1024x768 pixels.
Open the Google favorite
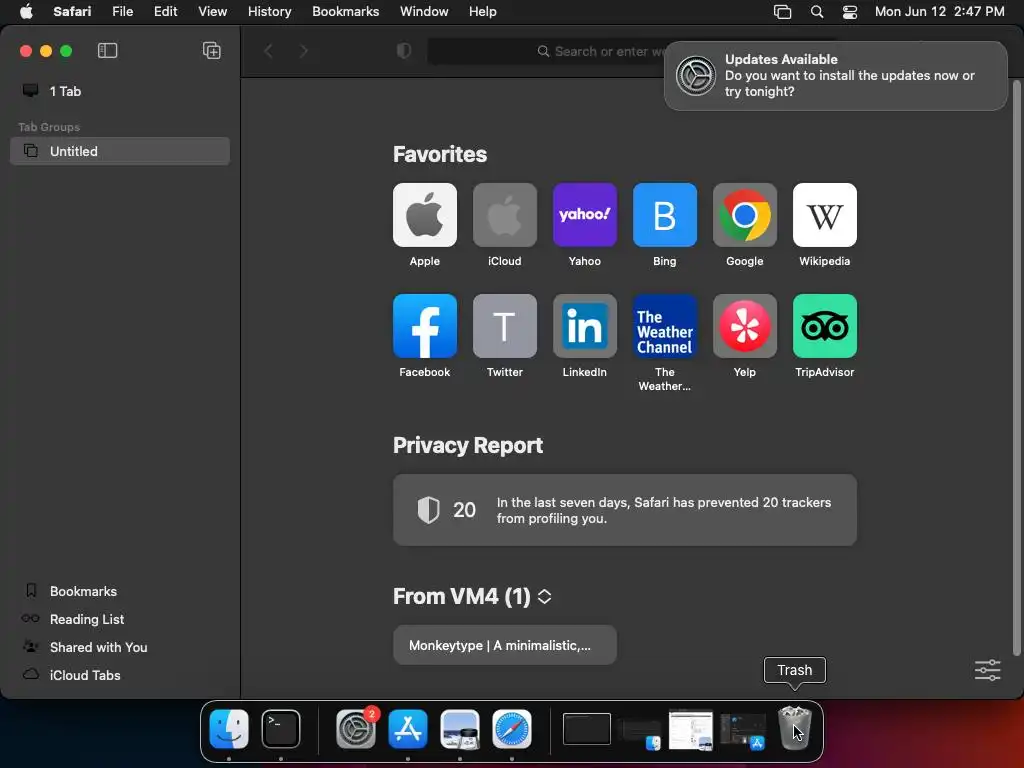pos(744,215)
